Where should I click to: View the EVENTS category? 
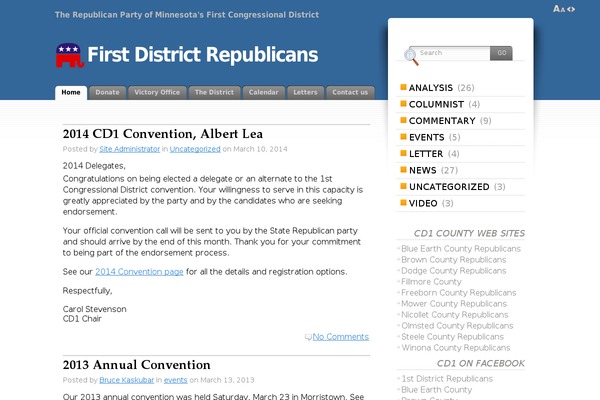coord(427,137)
